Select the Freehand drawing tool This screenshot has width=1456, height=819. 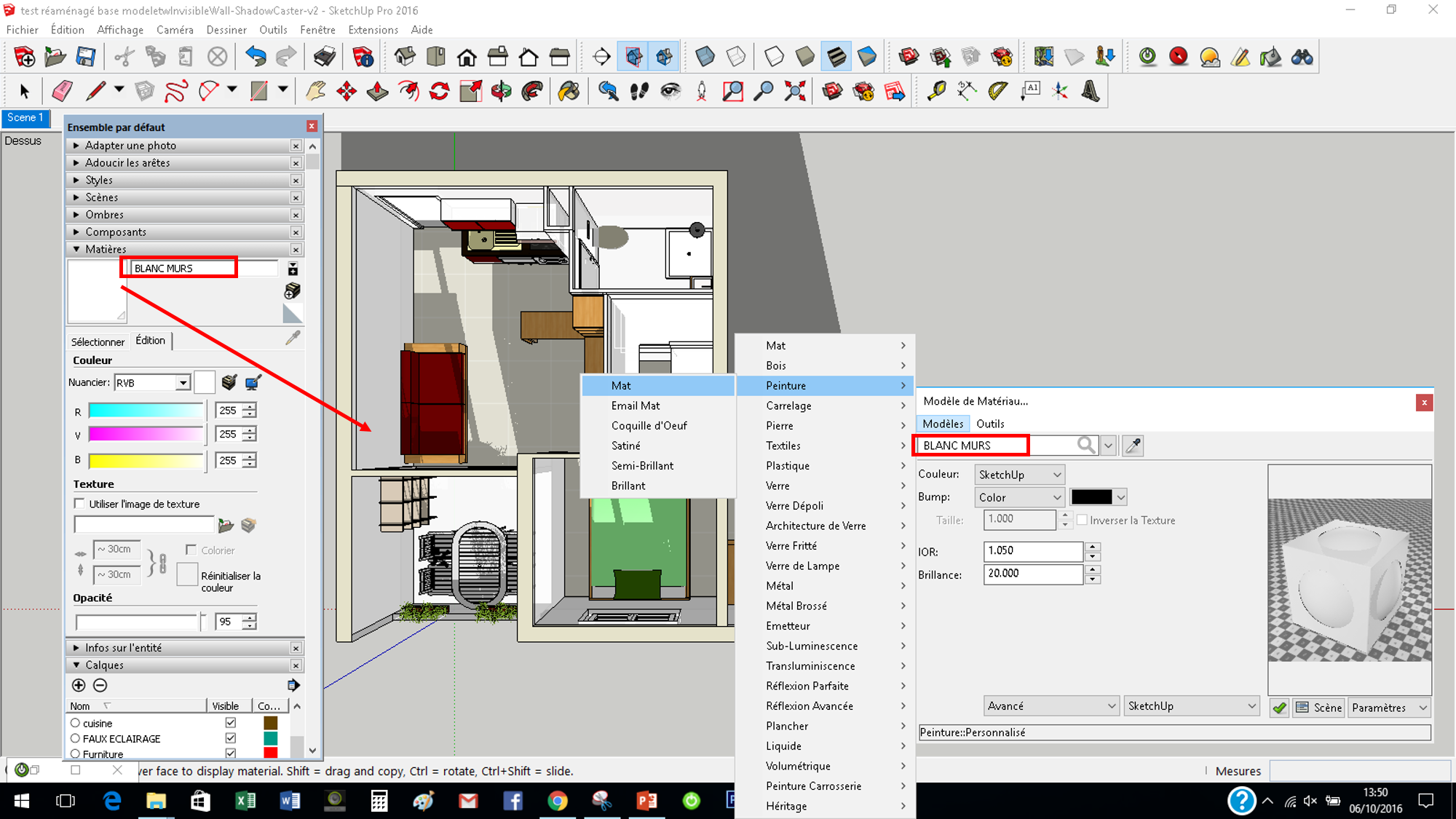pyautogui.click(x=175, y=91)
